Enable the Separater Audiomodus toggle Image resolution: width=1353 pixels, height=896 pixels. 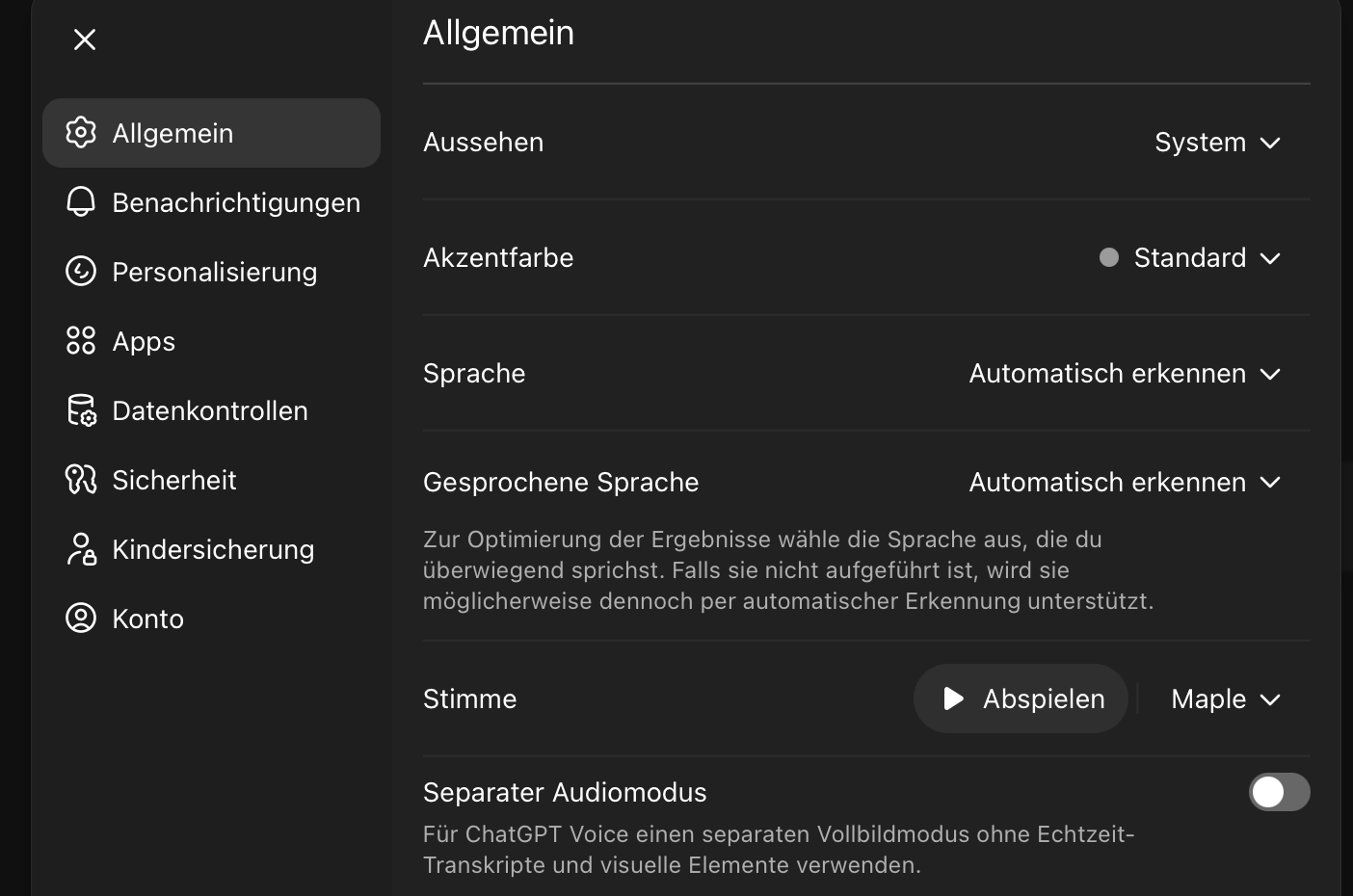[x=1279, y=792]
